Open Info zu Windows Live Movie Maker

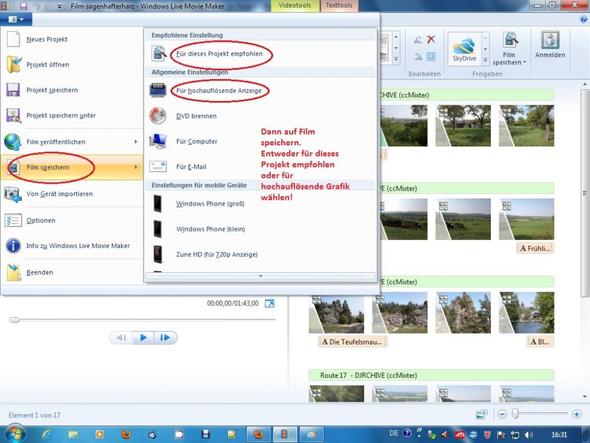(71, 245)
